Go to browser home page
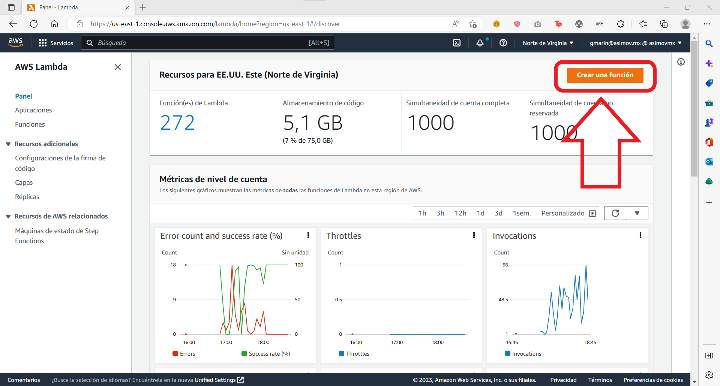The height and width of the screenshot is (386, 720). pos(54,24)
